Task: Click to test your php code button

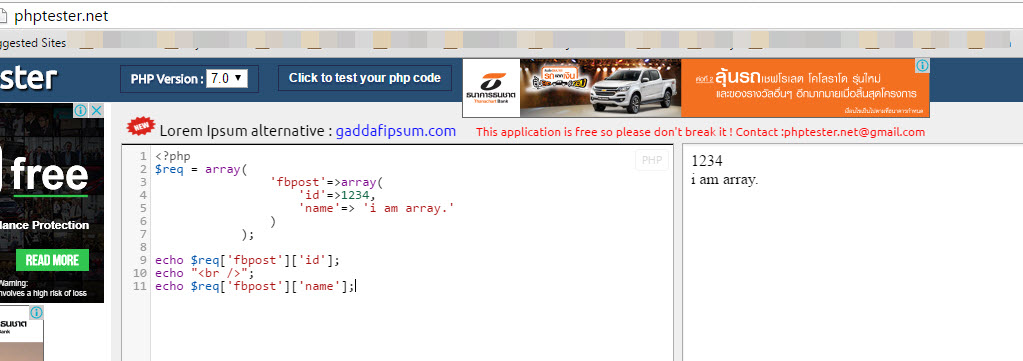Action: 365,78
